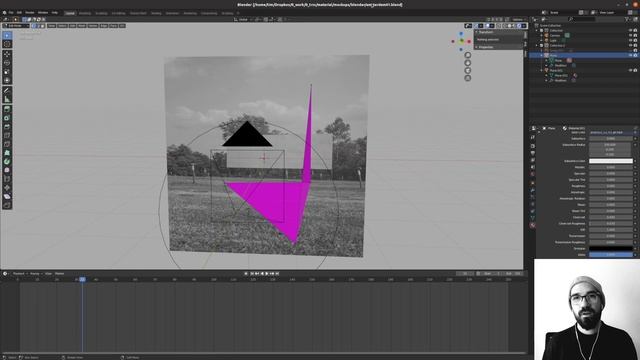Open the viewport Face menu
Screen dimensions: 640x360
(113, 26)
